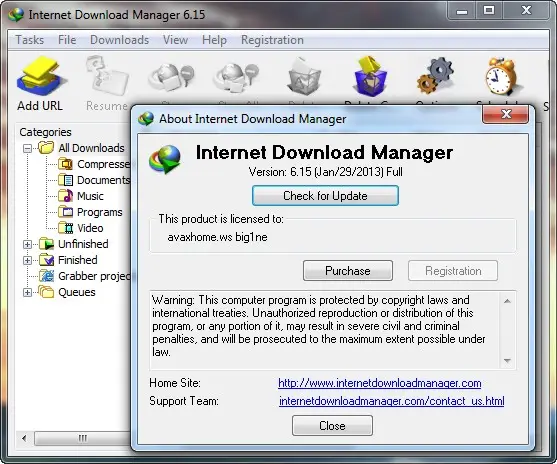Open the Registration menu
Screen dimensions: 557x464
(272, 40)
